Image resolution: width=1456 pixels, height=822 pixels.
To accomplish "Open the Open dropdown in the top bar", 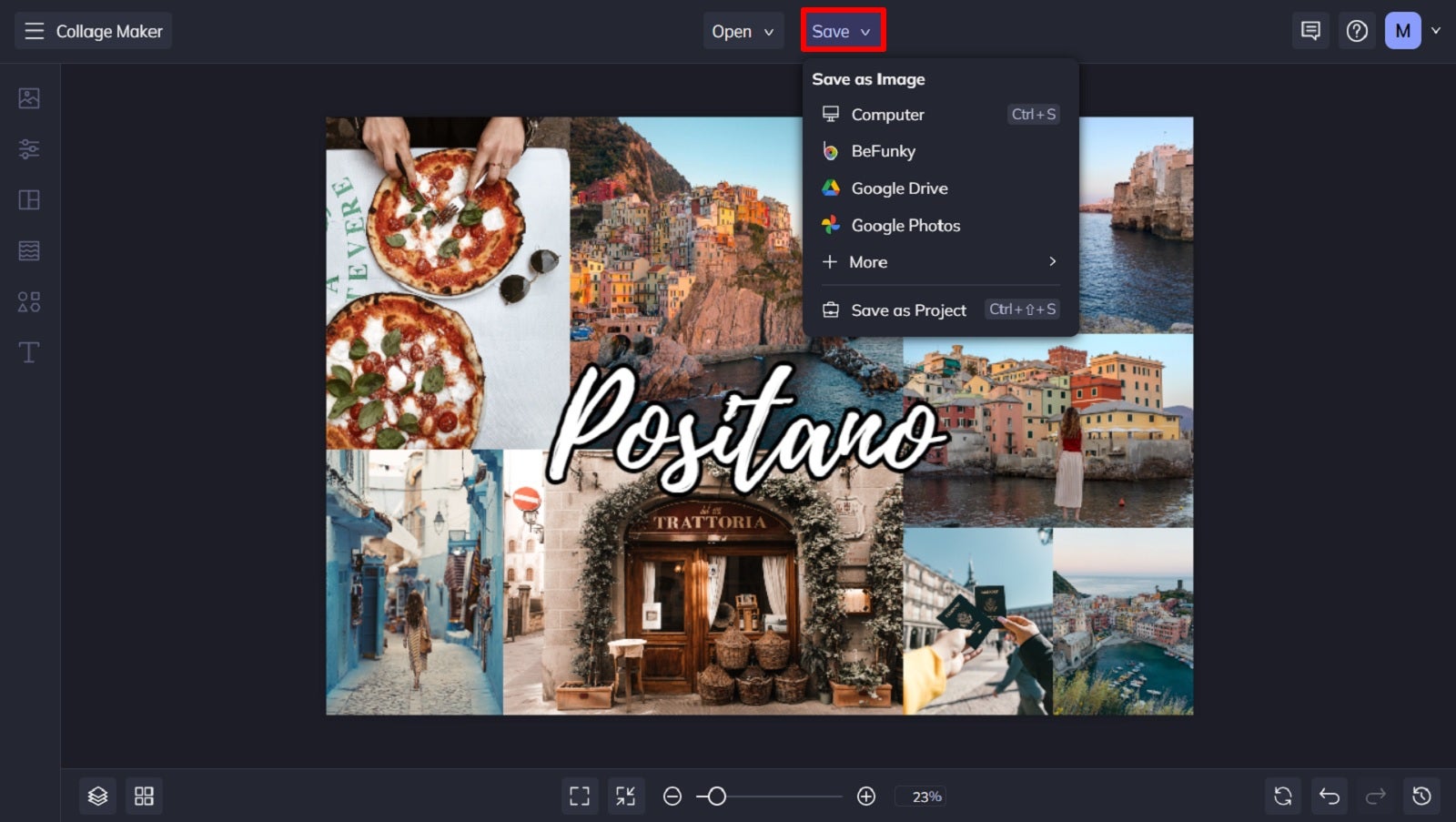I will click(x=743, y=30).
